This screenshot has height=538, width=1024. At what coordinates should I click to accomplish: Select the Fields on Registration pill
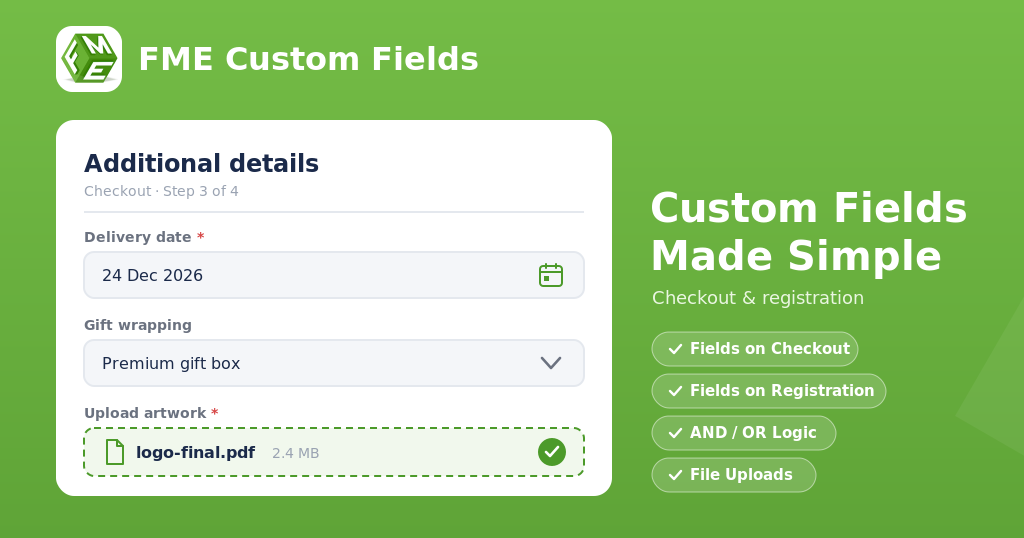tap(769, 391)
